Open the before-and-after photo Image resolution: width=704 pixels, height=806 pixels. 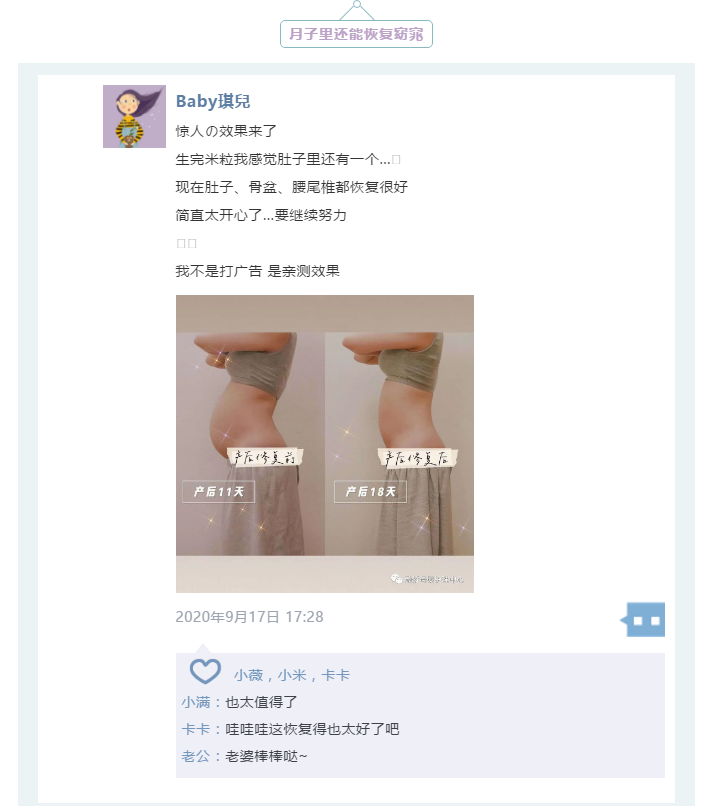[x=325, y=444]
